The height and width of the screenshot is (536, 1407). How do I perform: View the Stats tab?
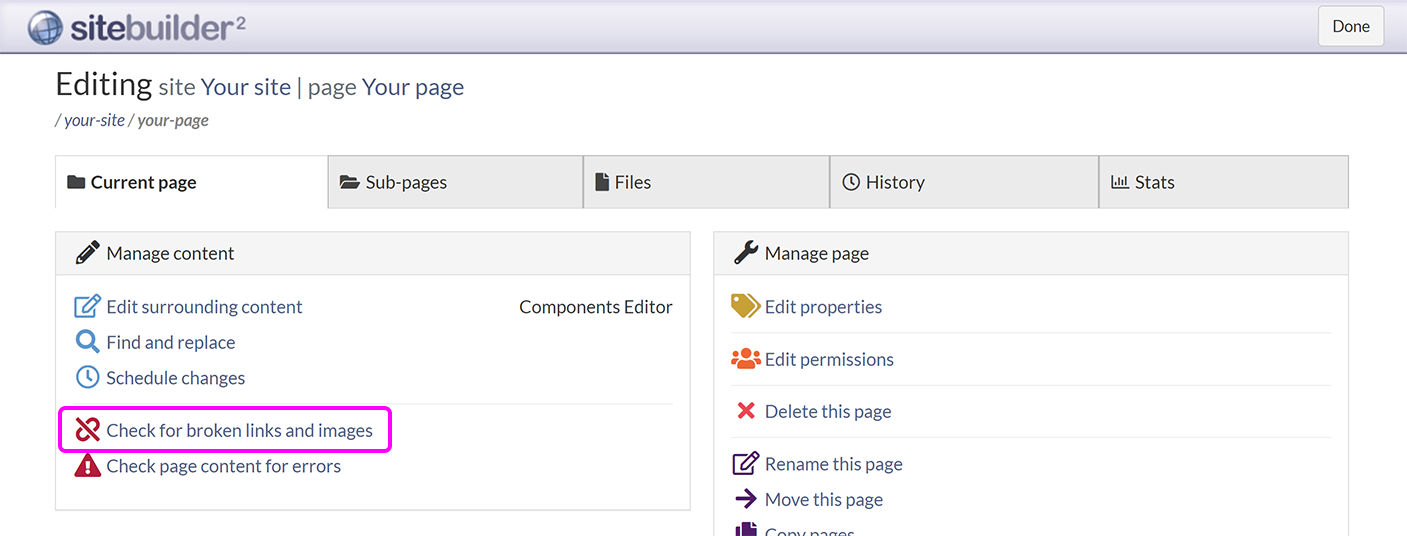(x=1223, y=182)
